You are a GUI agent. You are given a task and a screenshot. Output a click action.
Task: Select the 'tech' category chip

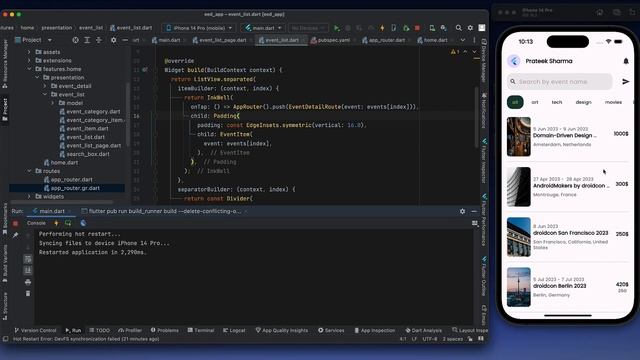(557, 102)
